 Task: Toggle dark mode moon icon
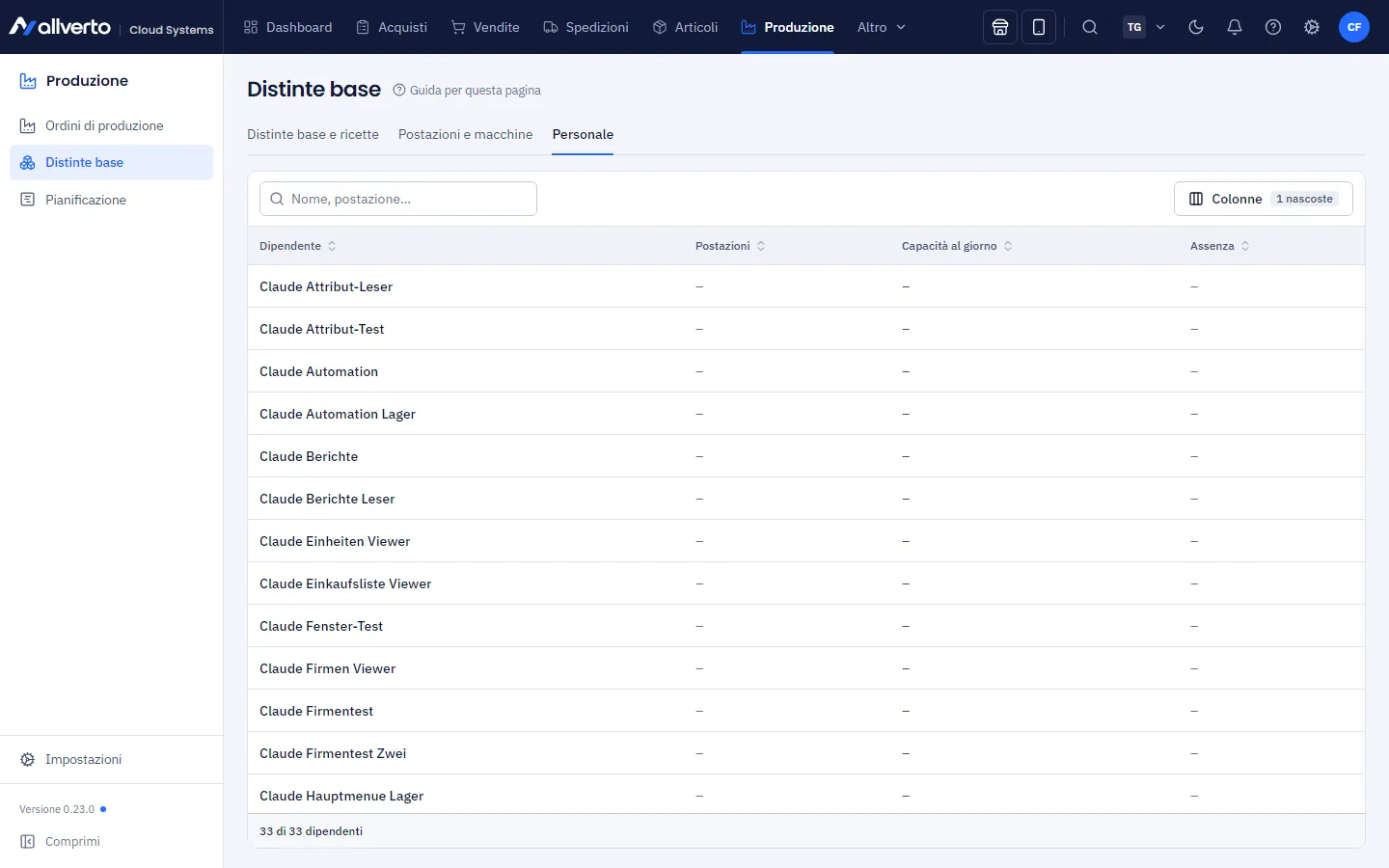[x=1196, y=27]
